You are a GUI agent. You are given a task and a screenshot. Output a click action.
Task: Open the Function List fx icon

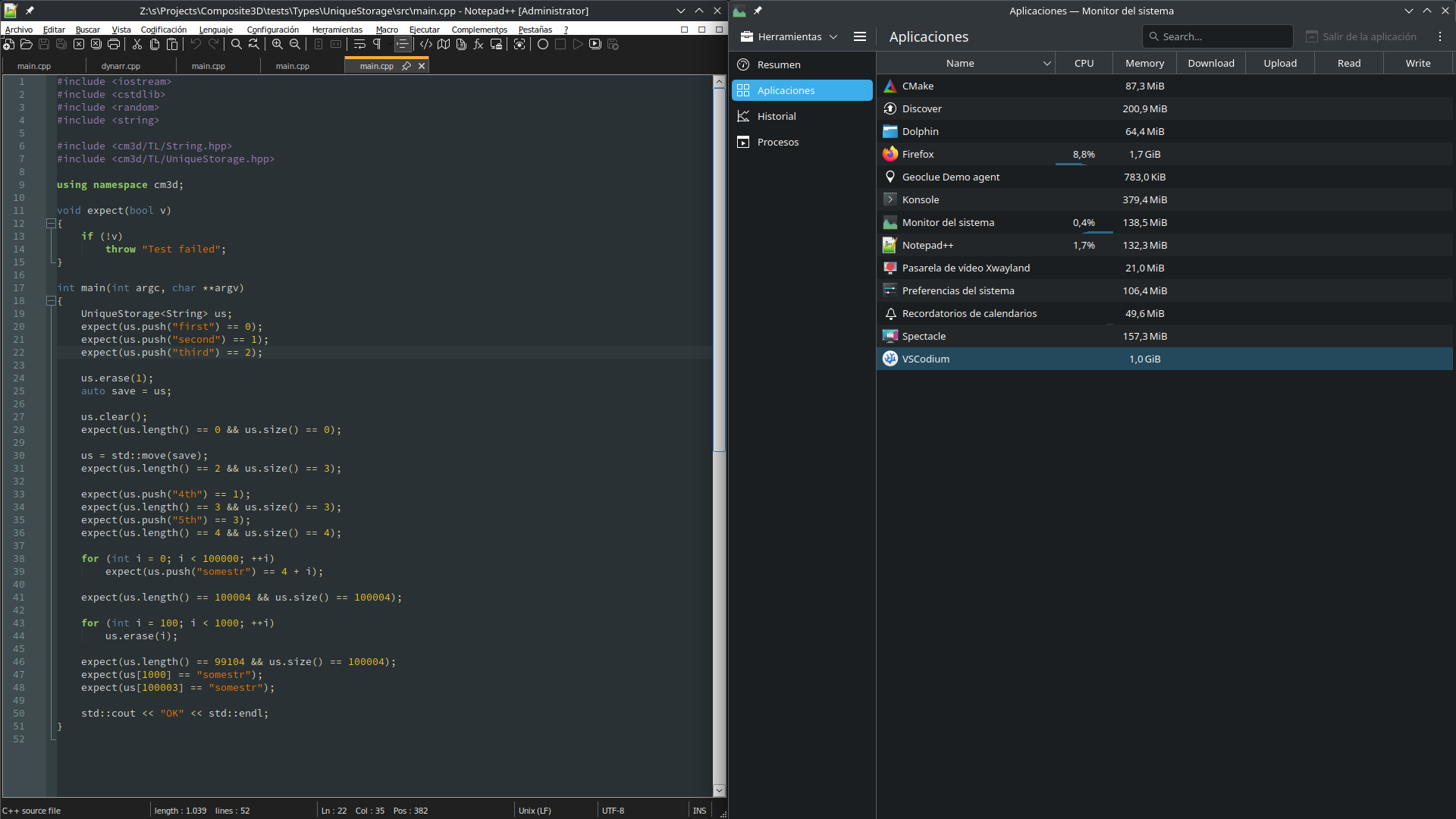coord(479,45)
